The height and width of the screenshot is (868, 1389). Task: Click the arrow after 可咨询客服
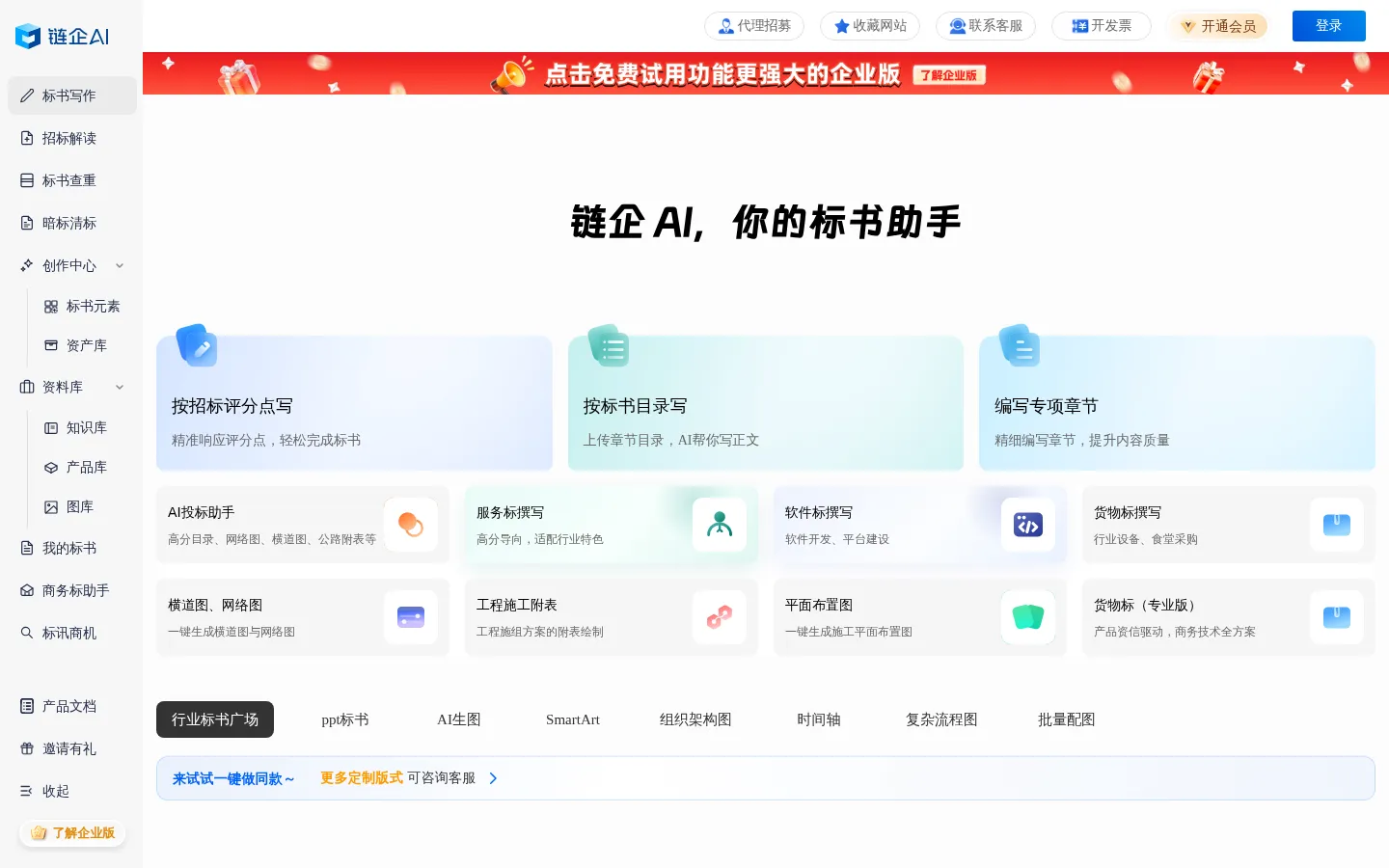pyautogui.click(x=493, y=778)
